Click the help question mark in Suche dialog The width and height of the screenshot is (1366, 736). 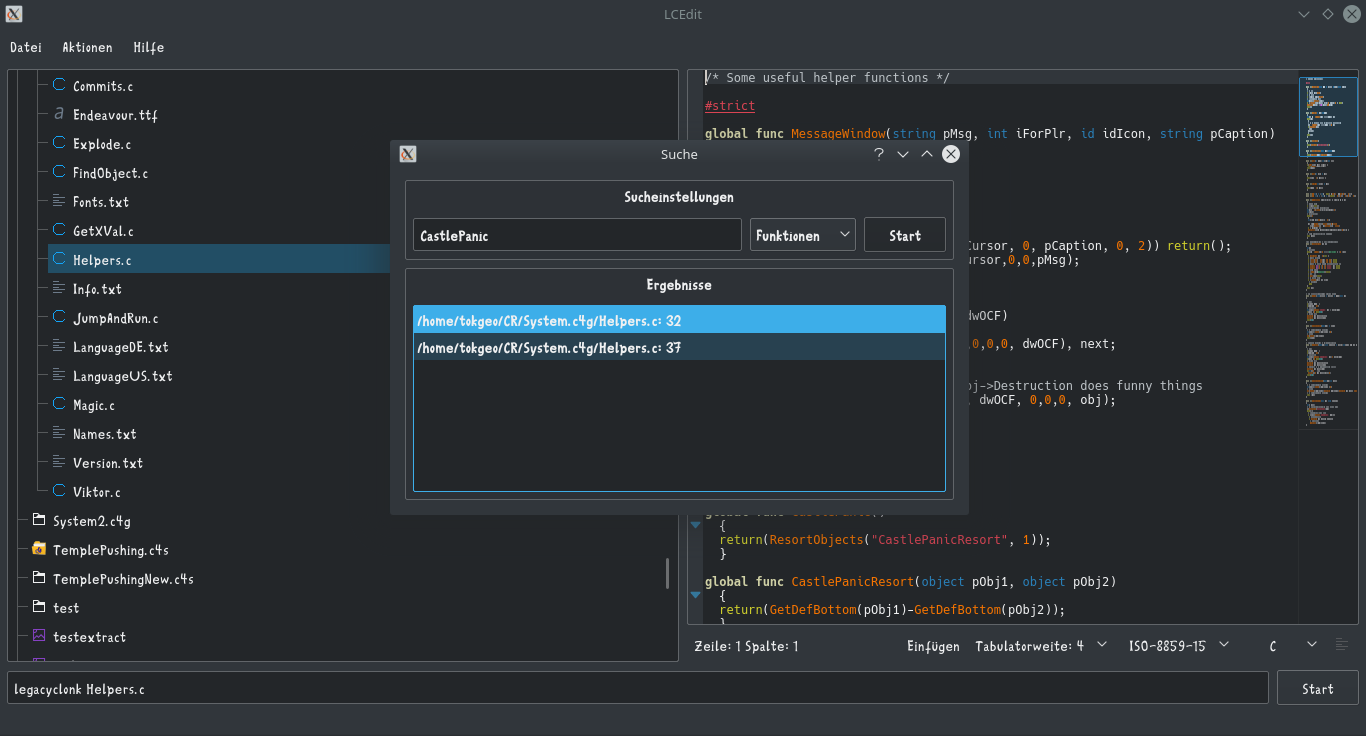click(x=879, y=154)
